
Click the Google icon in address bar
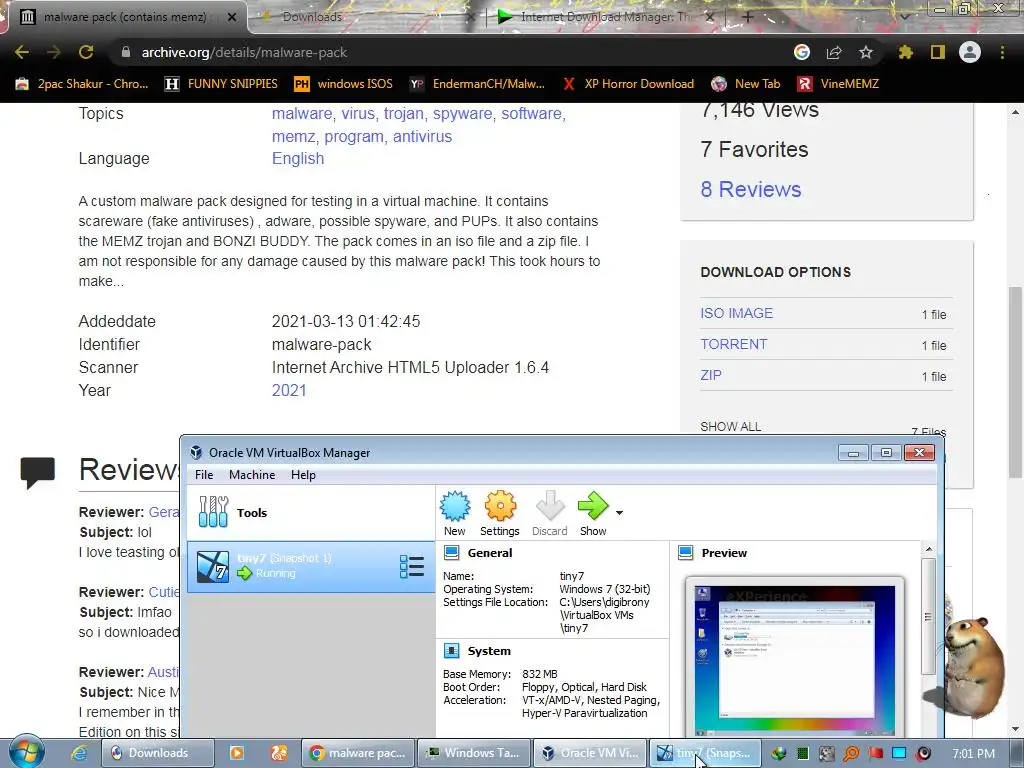(802, 52)
